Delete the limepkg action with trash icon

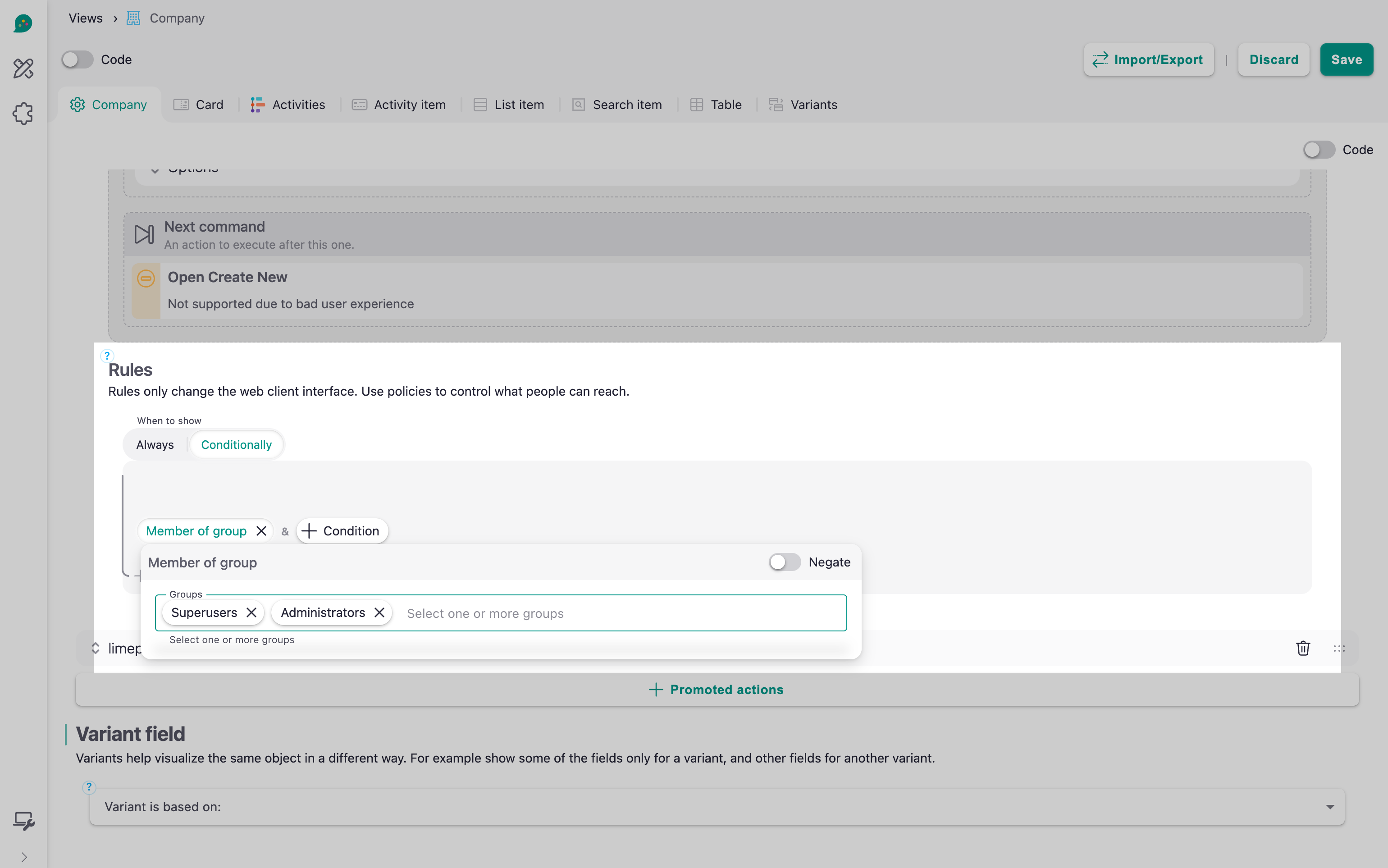tap(1303, 648)
